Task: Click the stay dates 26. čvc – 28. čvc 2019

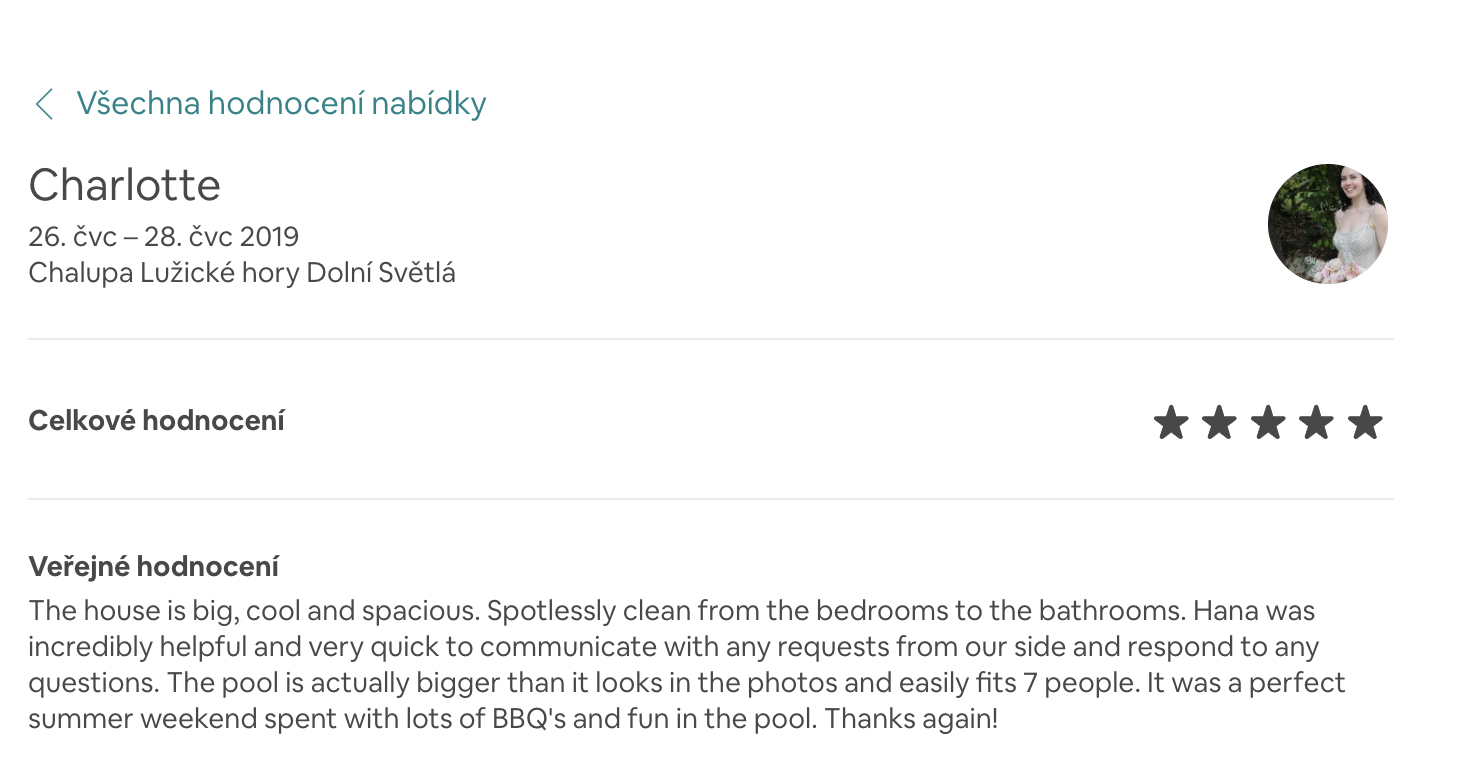Action: tap(164, 237)
